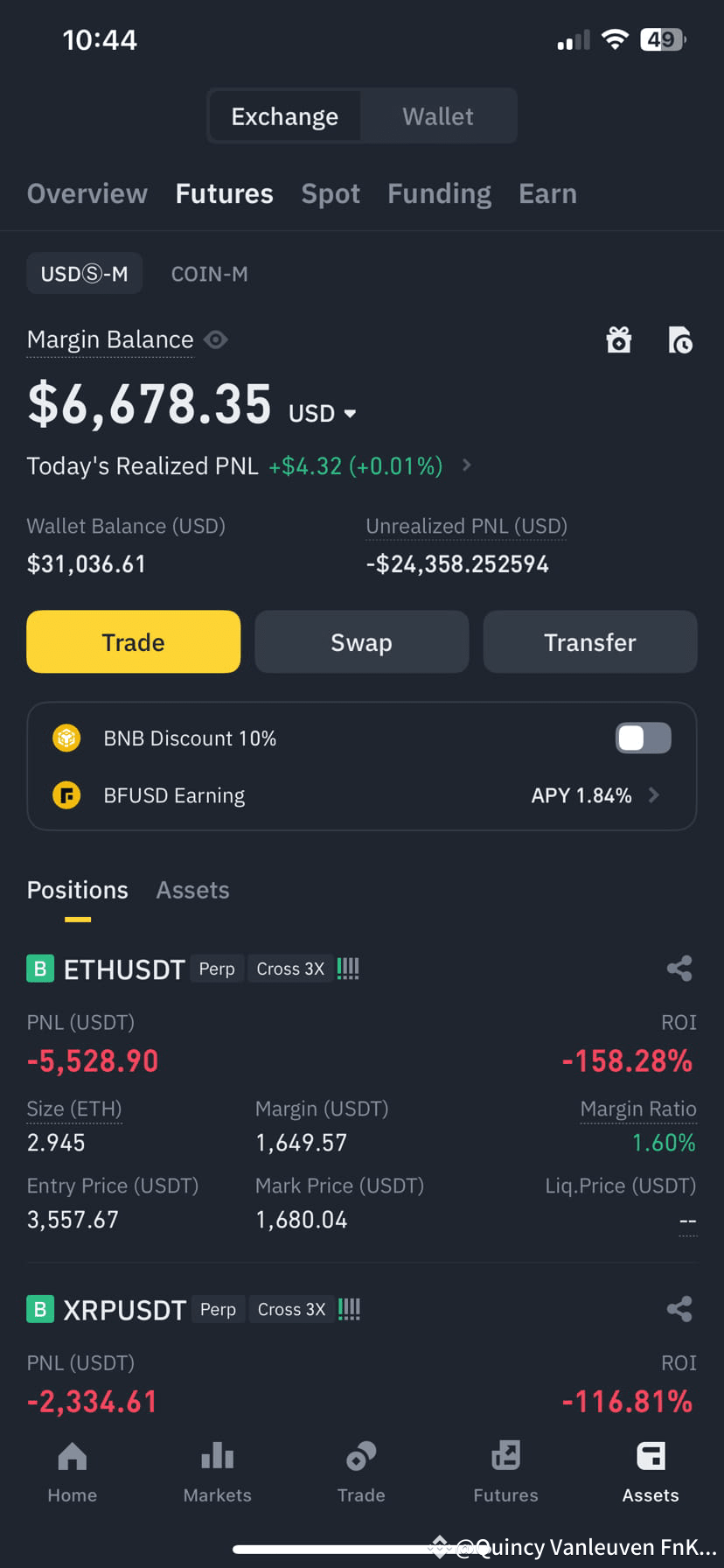Open BFUSD Earning APY 1.84% details

tap(595, 795)
